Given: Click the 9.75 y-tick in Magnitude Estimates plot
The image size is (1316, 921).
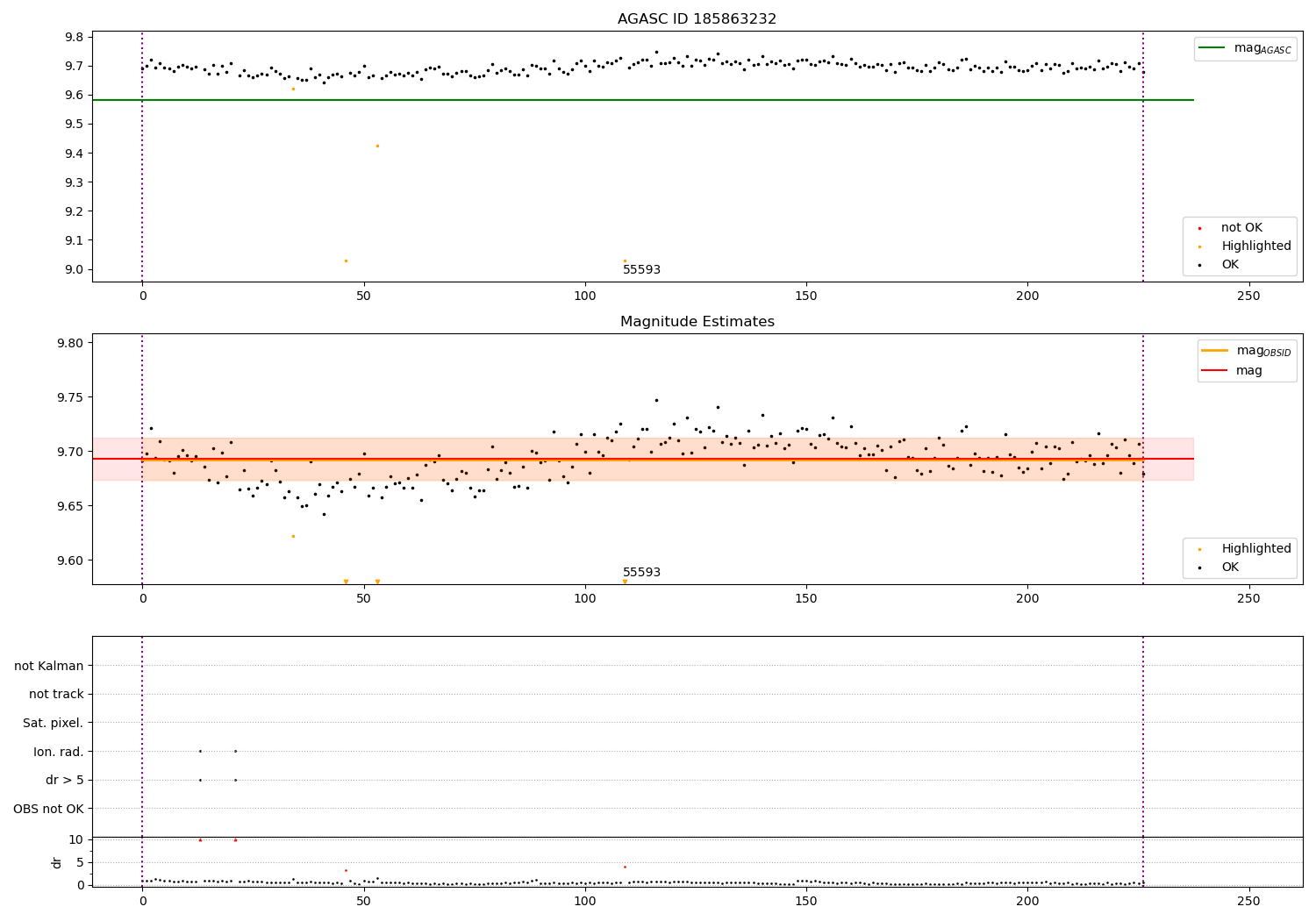Looking at the screenshot, I should coord(70,397).
